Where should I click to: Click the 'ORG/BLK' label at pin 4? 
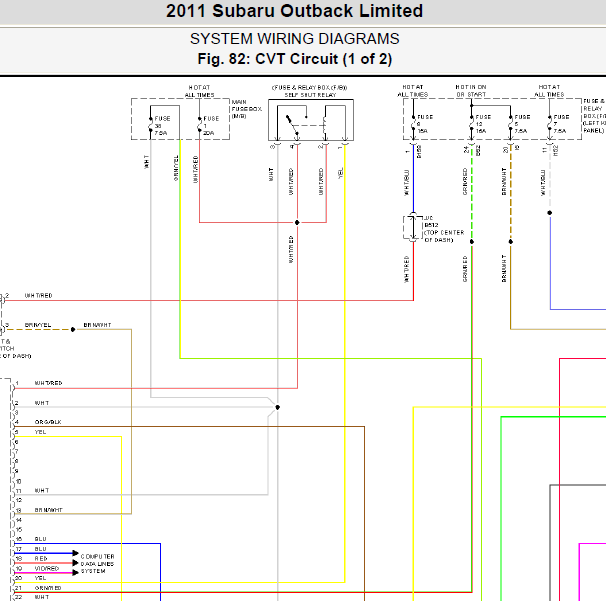click(x=48, y=422)
